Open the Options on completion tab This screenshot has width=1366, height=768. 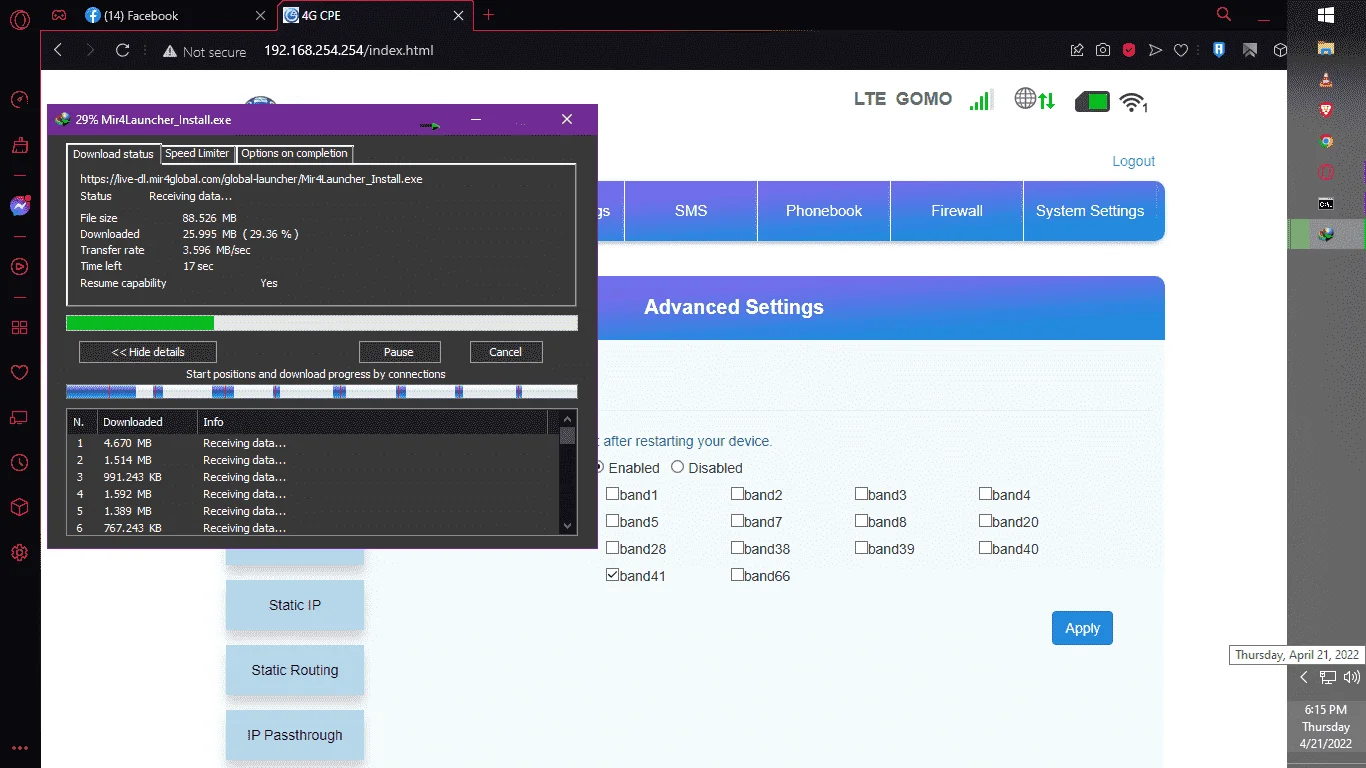294,153
